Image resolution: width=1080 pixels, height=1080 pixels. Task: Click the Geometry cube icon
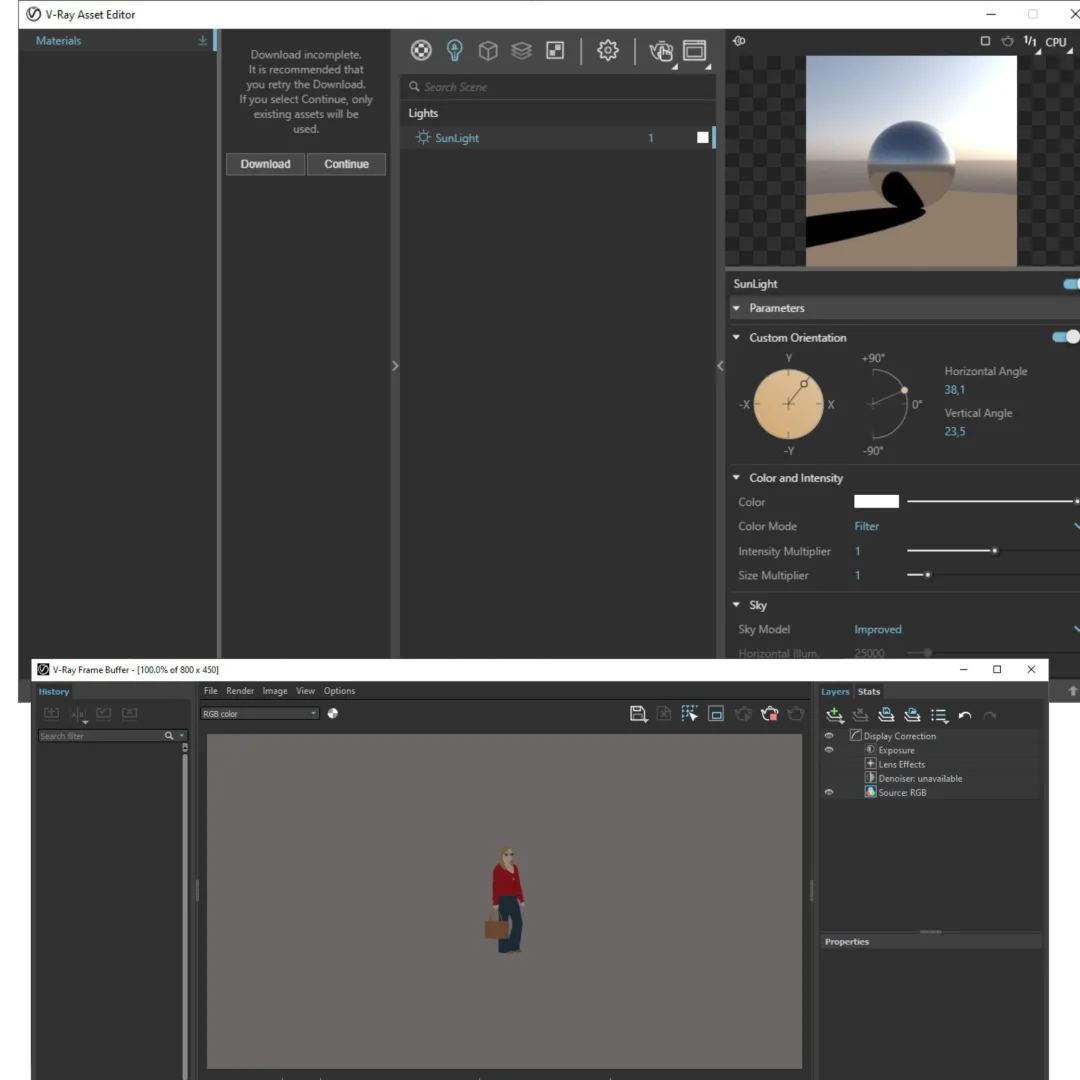pos(488,51)
